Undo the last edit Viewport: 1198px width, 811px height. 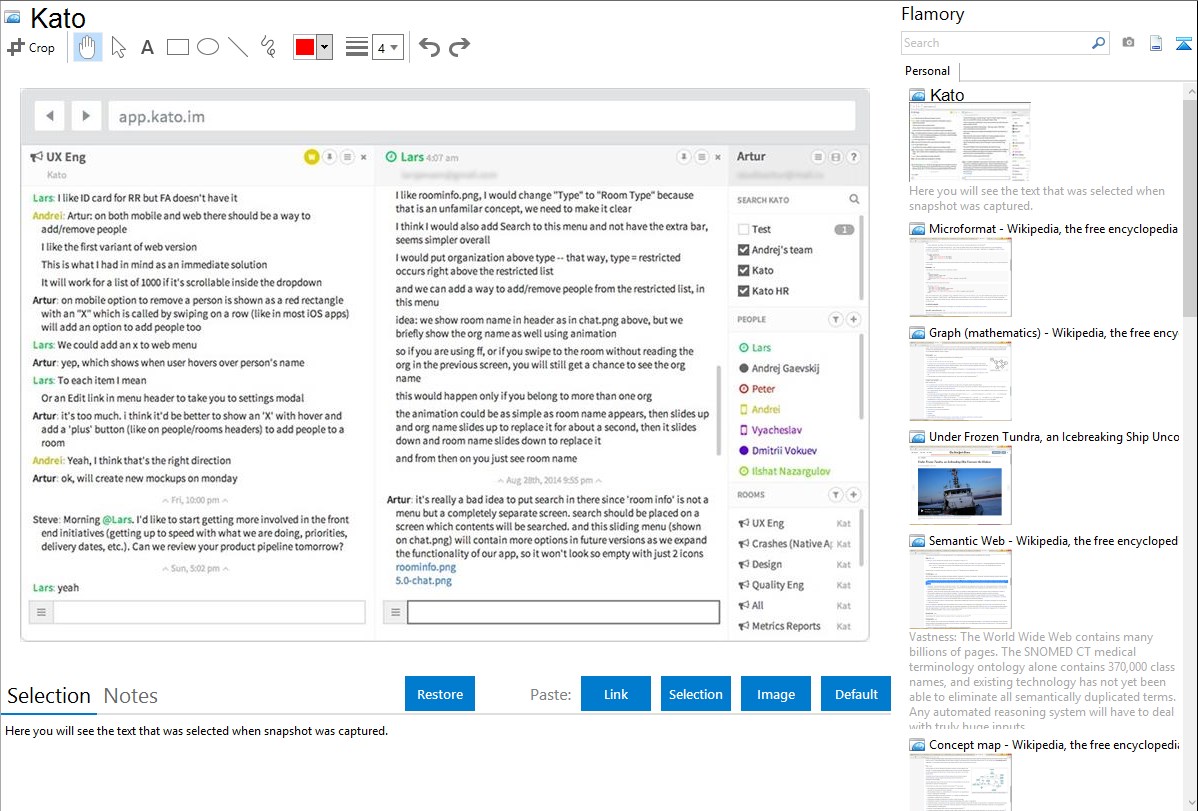[x=429, y=47]
